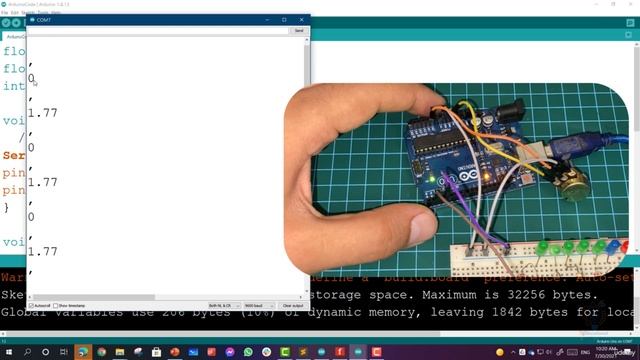Viewport: 640px width, 360px height.
Task: Switch to the active Arduino taskbar icon
Action: click(358, 352)
